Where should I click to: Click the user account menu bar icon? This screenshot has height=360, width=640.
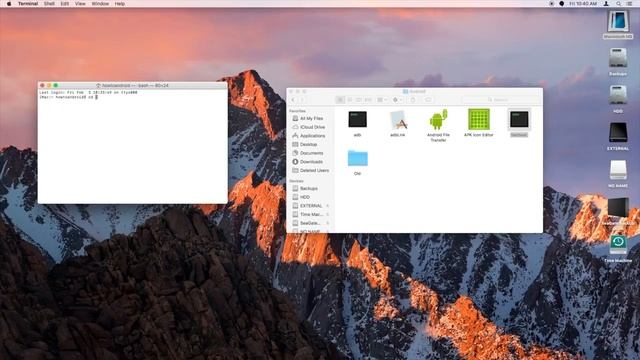(606, 4)
